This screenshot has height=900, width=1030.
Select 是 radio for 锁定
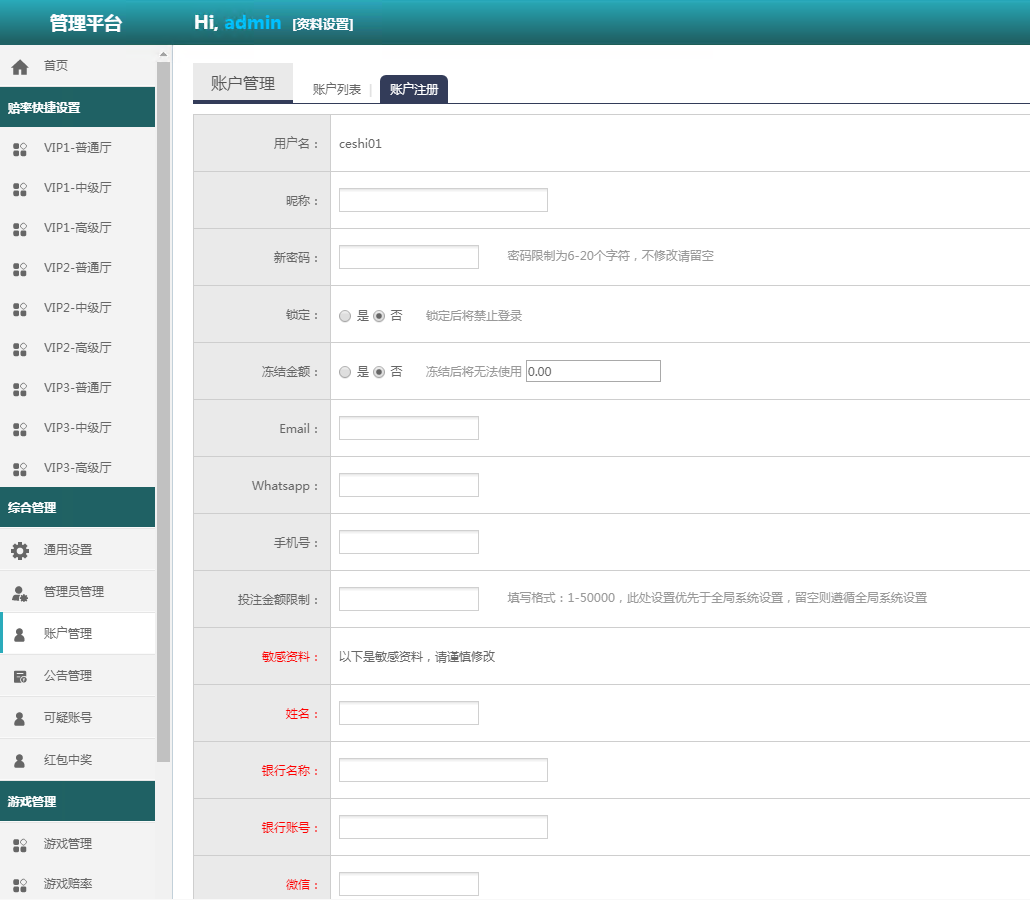pyautogui.click(x=345, y=316)
